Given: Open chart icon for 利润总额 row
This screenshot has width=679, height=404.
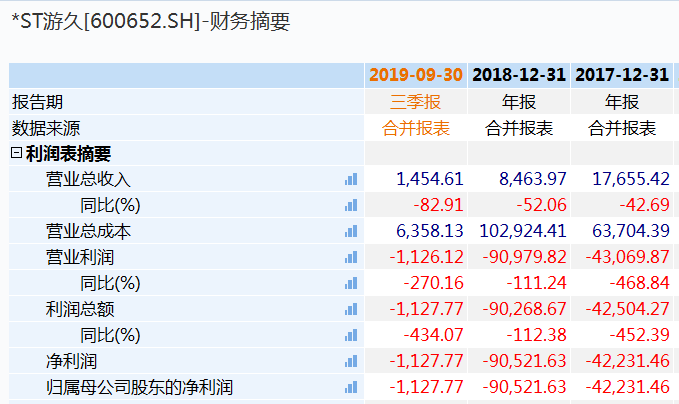Looking at the screenshot, I should [x=351, y=309].
